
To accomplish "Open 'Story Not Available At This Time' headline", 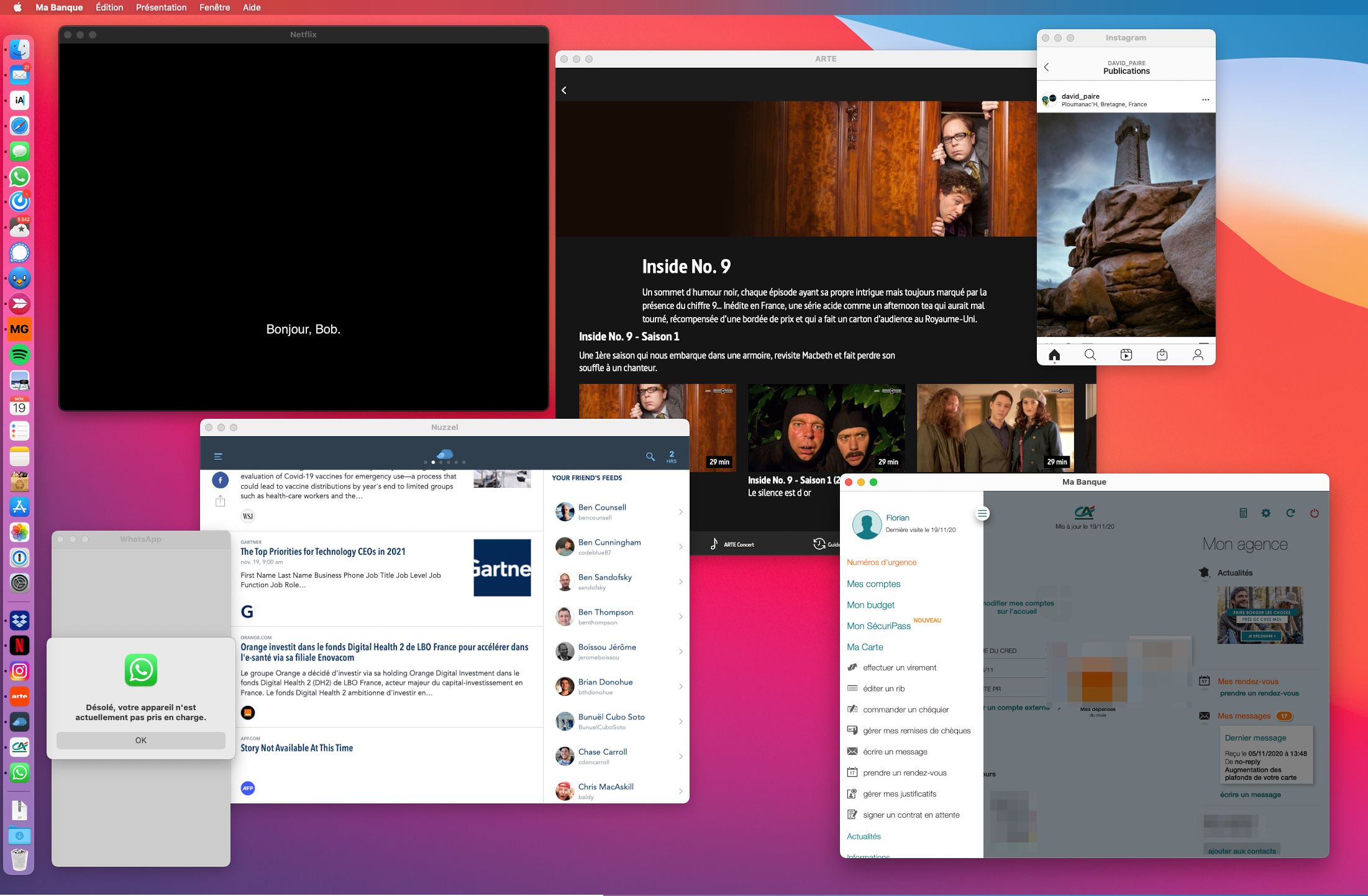I will coord(296,748).
